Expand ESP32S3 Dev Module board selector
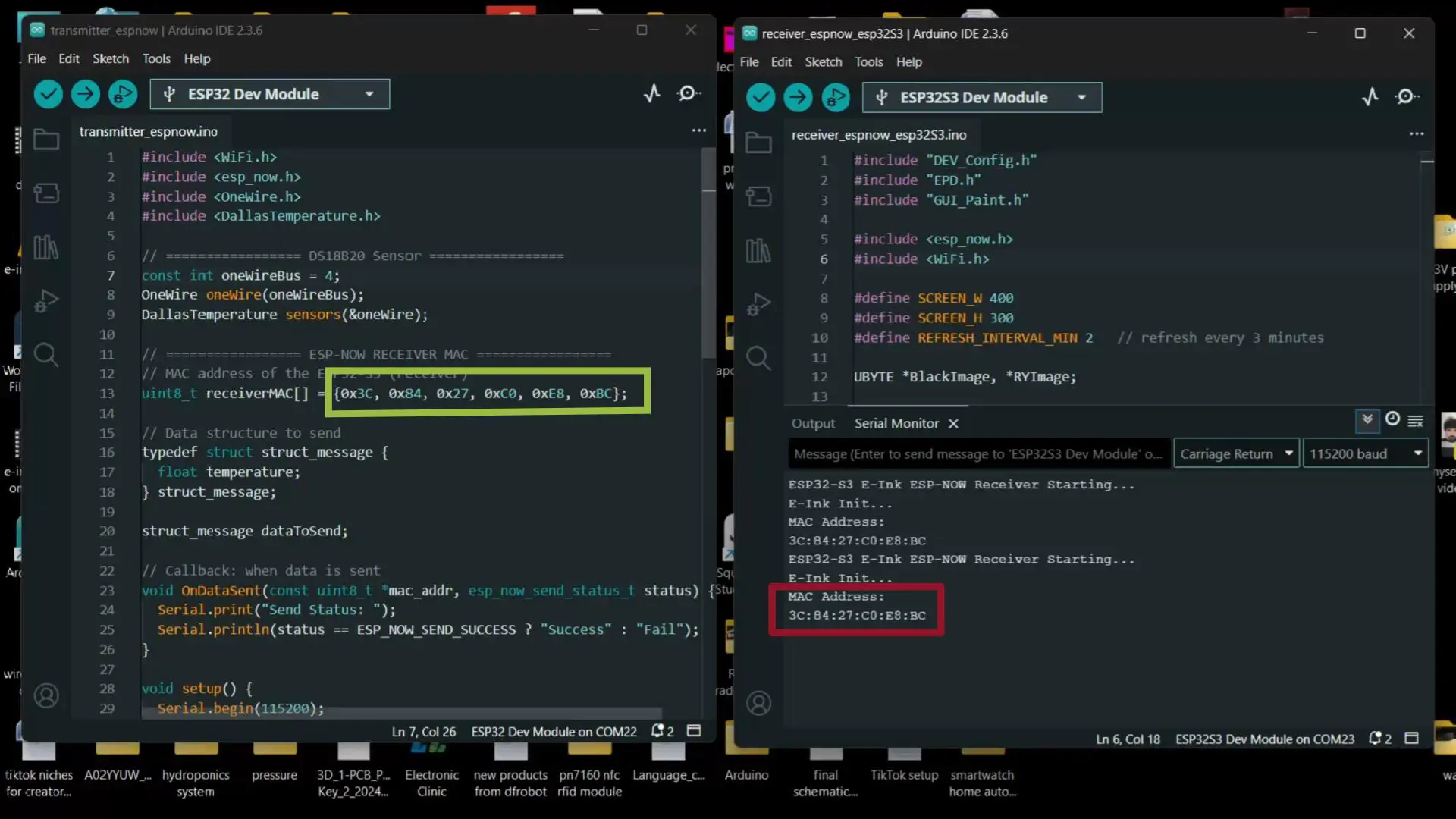 click(982, 97)
